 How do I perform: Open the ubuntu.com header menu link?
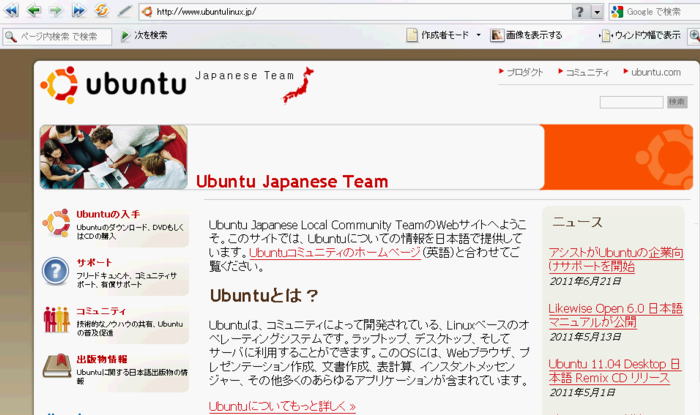656,72
